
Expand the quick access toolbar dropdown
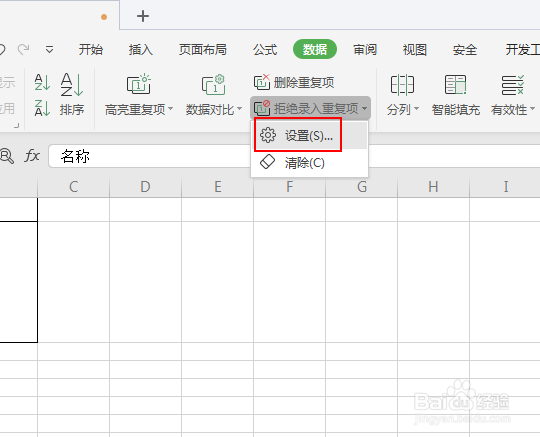(50, 50)
